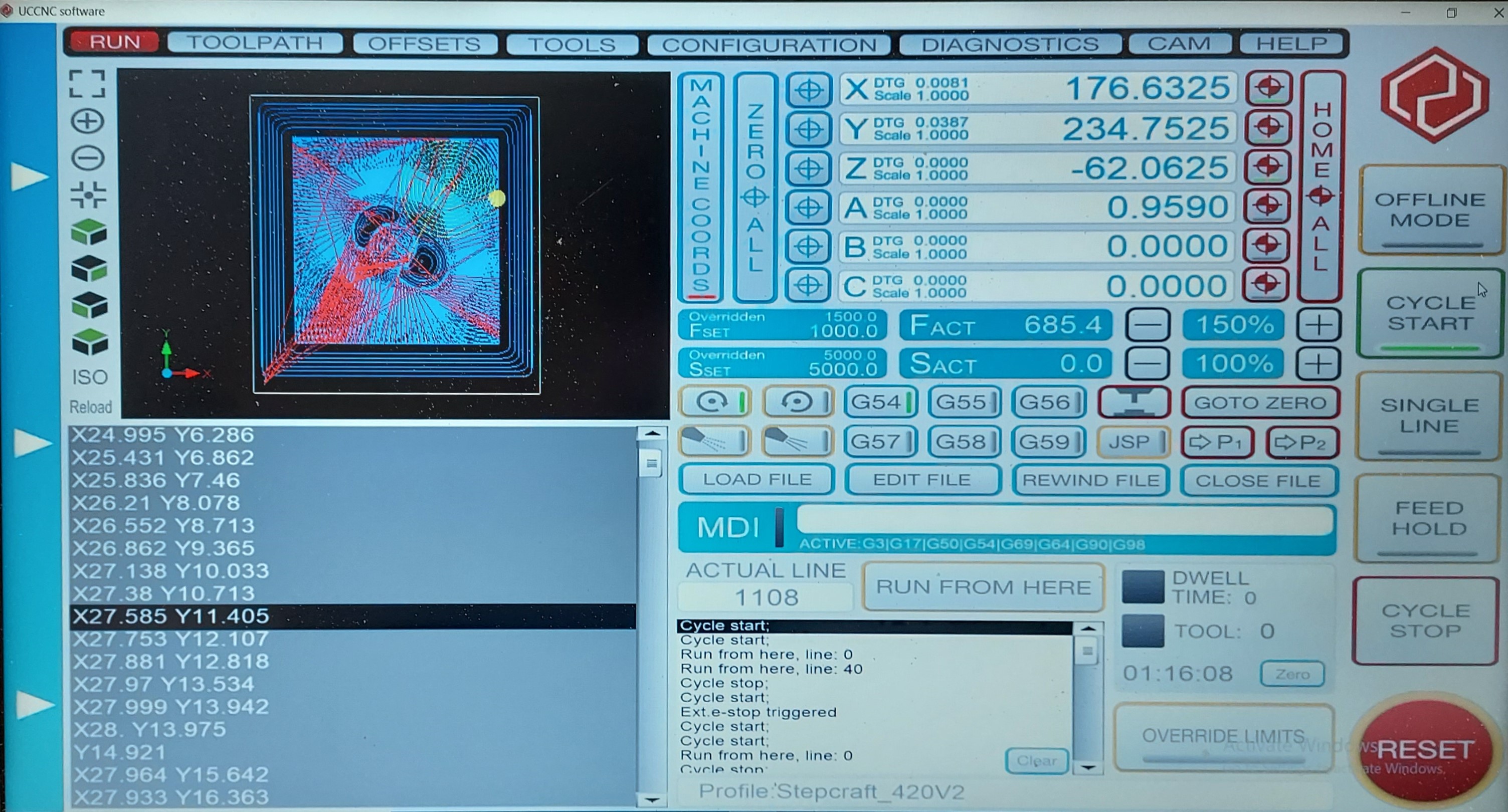Viewport: 1508px width, 812px height.
Task: Zero the Z axis
Action: 809,168
